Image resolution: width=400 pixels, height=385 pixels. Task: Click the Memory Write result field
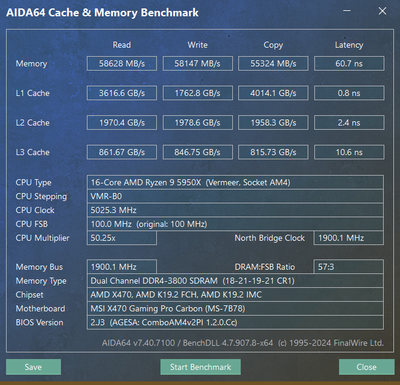click(x=197, y=64)
